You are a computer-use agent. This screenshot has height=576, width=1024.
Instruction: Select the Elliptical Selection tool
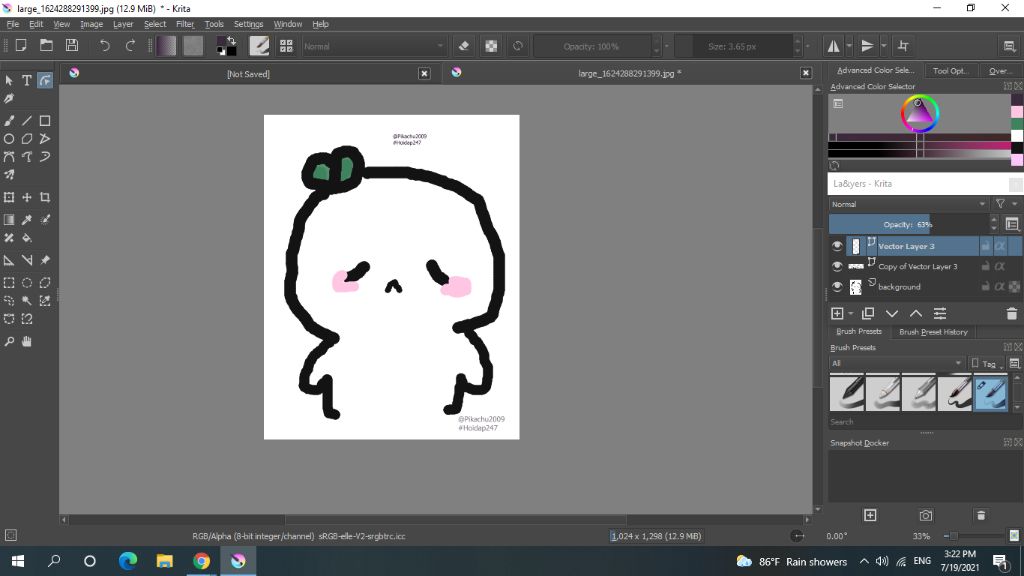click(27, 283)
